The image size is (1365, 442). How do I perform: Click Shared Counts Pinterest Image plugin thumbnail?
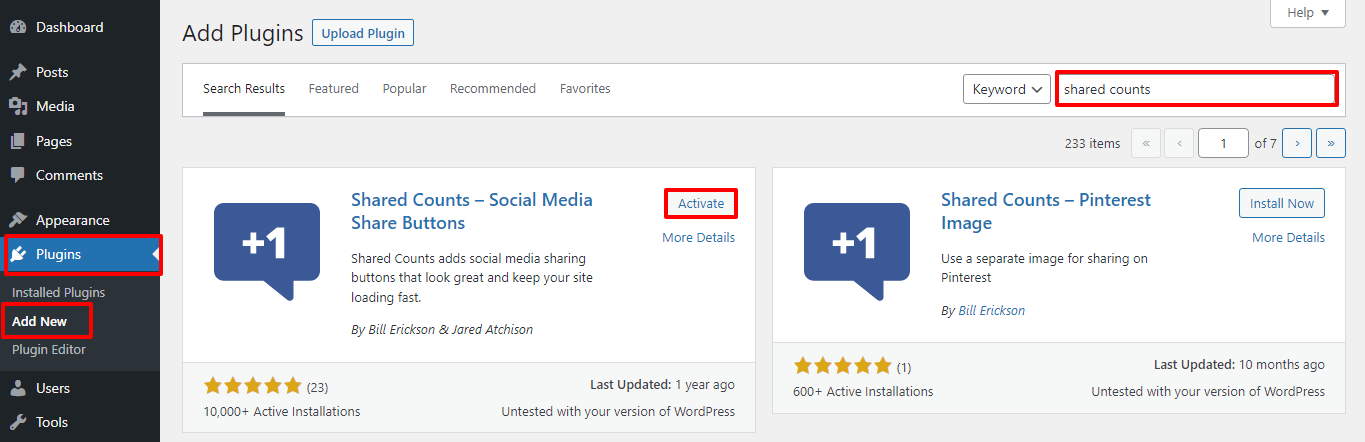click(x=857, y=251)
